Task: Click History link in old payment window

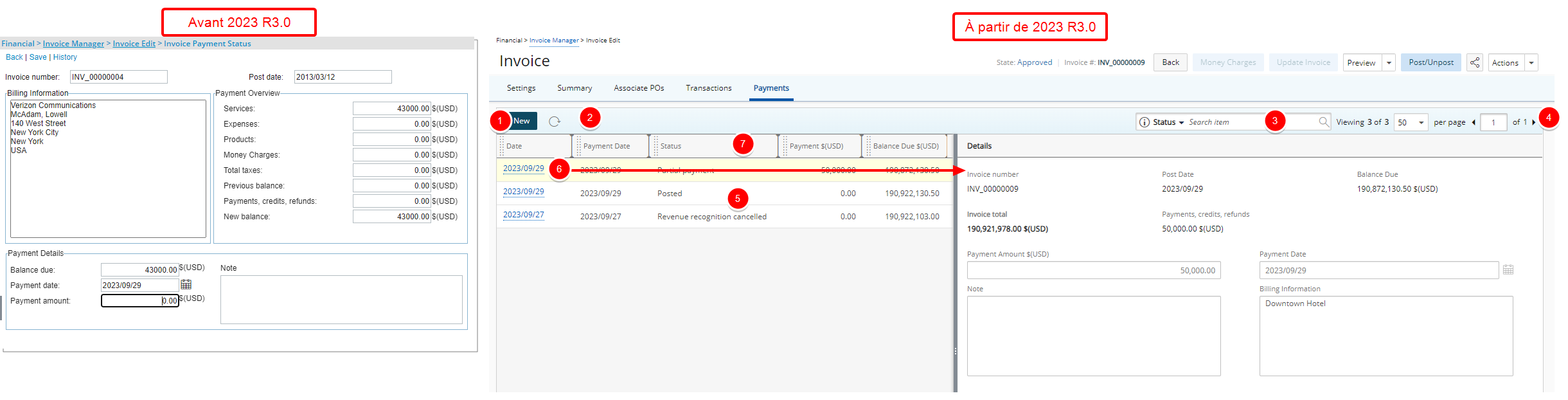Action: click(65, 57)
